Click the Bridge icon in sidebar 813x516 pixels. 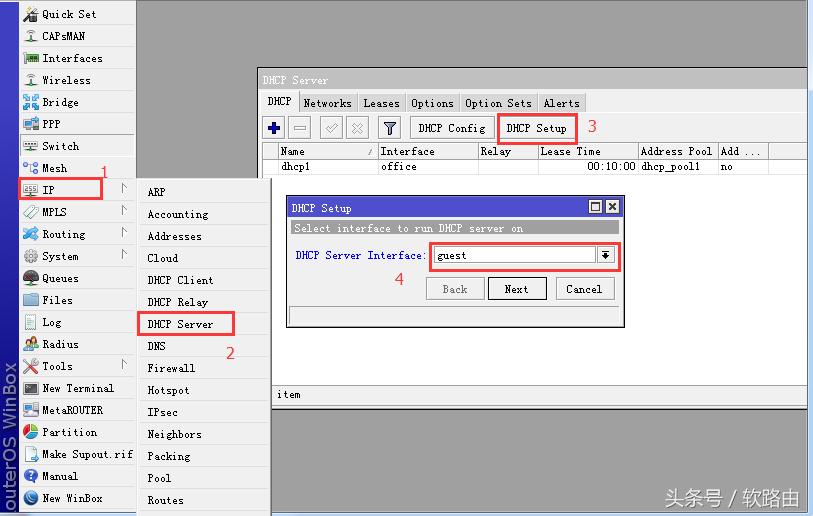(x=31, y=102)
